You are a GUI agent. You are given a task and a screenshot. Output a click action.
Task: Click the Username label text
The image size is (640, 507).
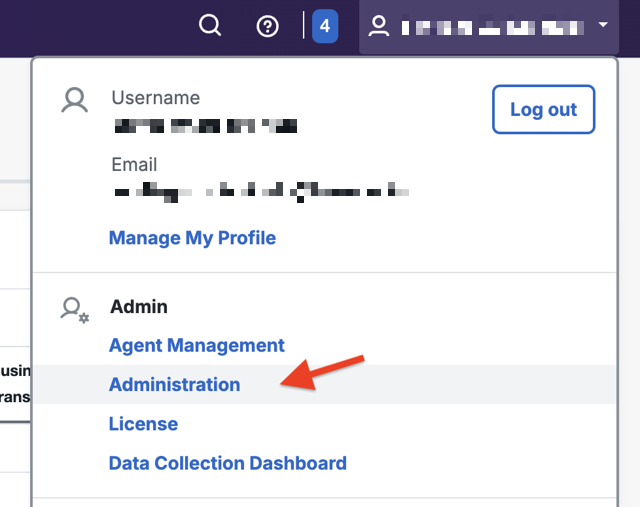[155, 98]
